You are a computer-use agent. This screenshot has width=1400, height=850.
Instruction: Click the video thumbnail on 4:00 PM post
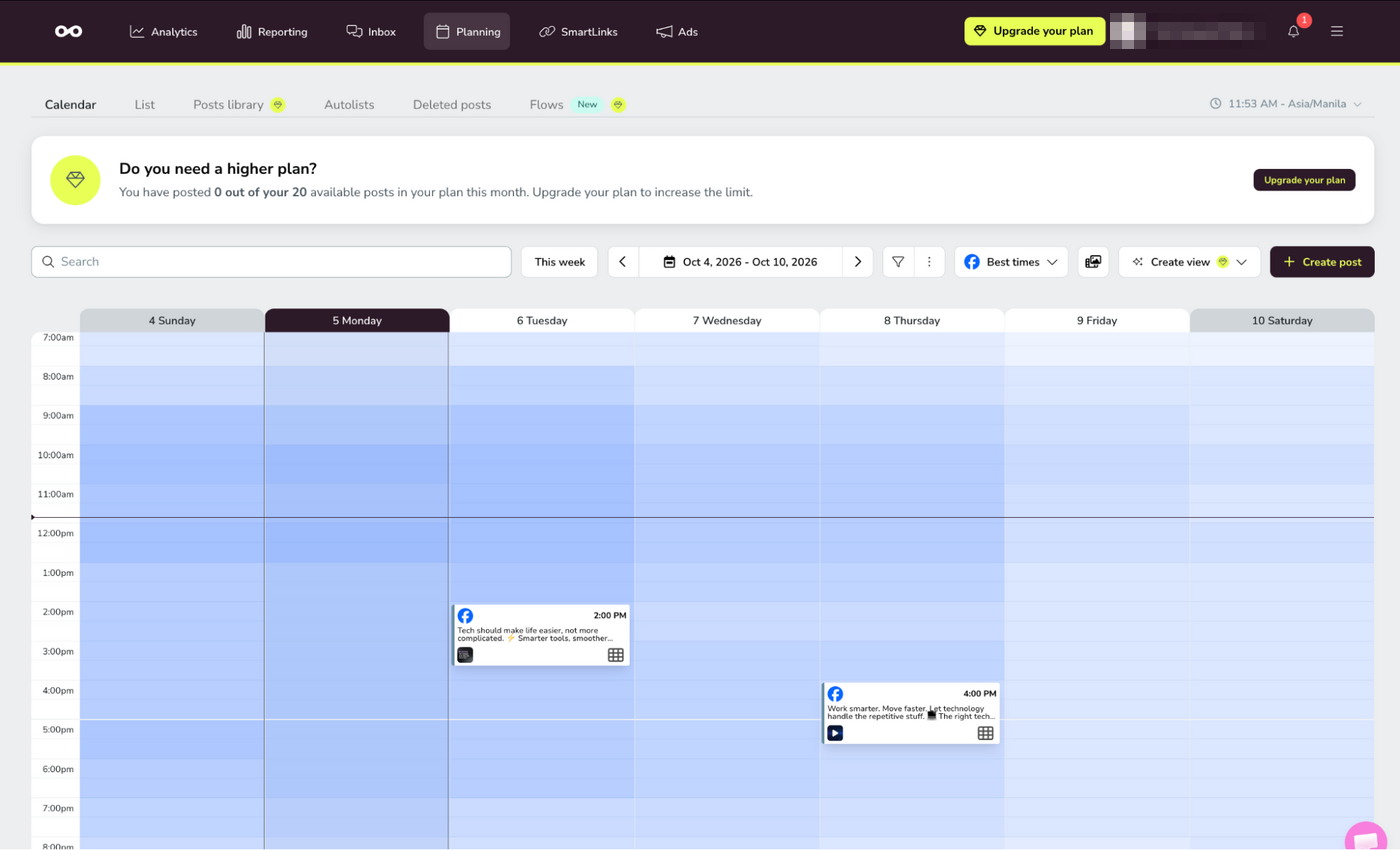pyautogui.click(x=835, y=733)
